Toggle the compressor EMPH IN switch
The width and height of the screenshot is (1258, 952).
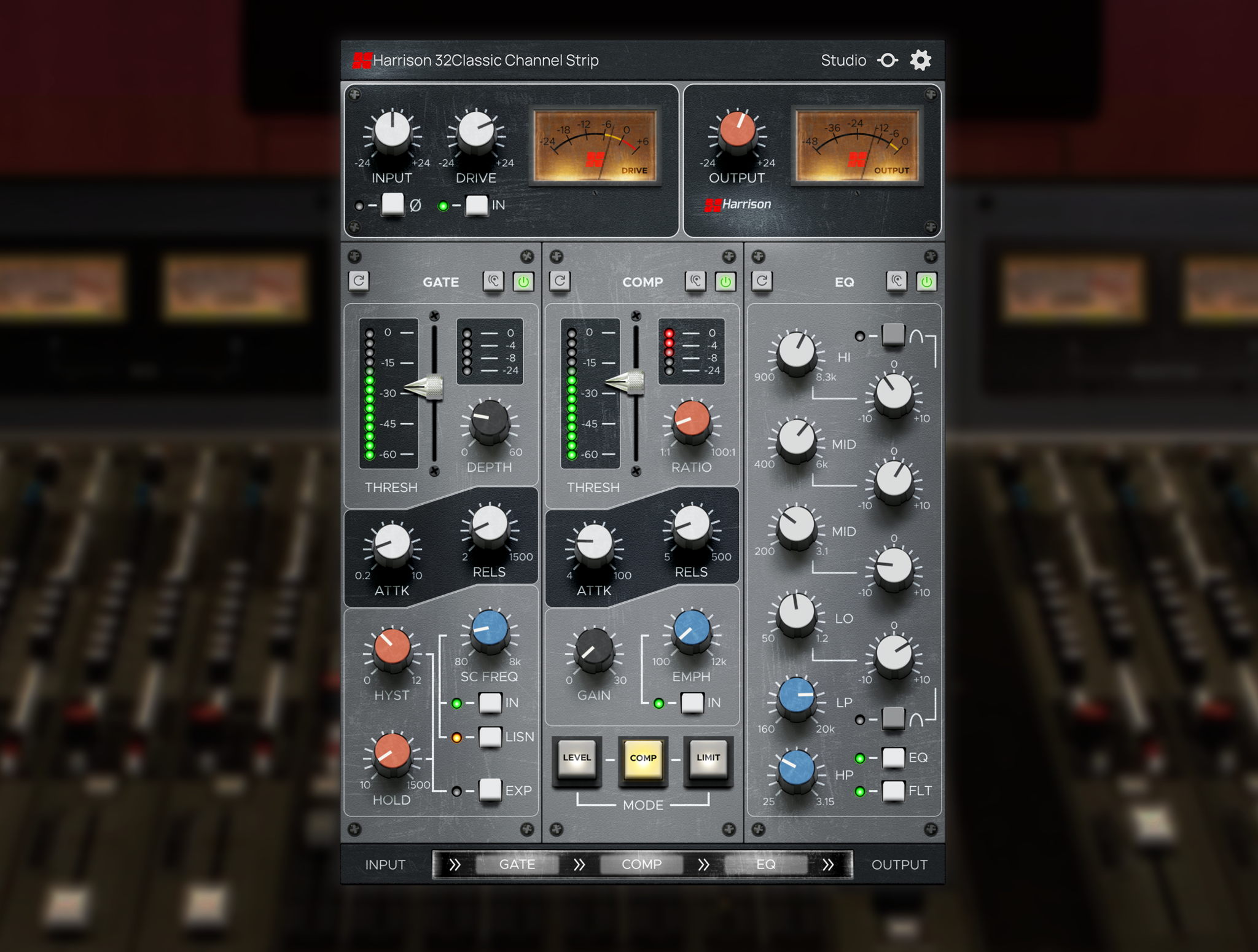(692, 703)
